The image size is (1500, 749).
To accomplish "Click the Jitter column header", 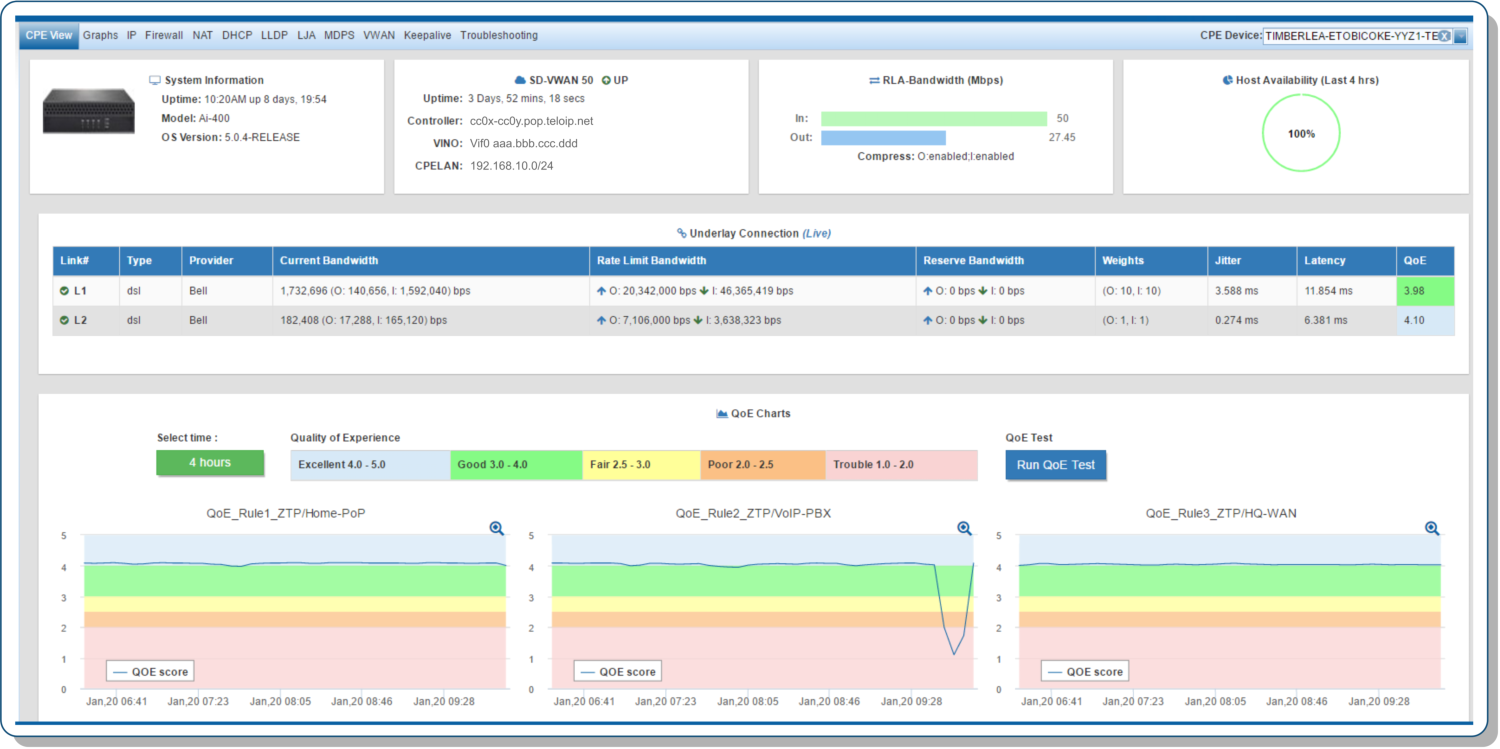I will click(x=1252, y=261).
